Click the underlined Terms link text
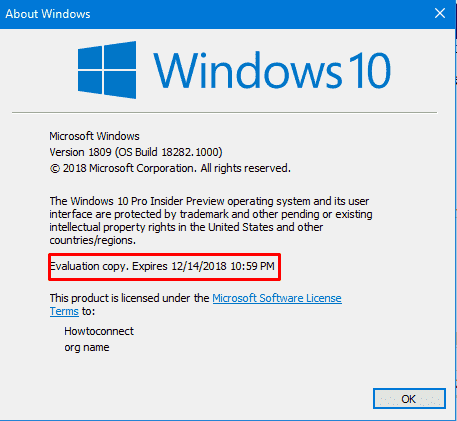Screen dimensions: 457x421 tap(64, 311)
